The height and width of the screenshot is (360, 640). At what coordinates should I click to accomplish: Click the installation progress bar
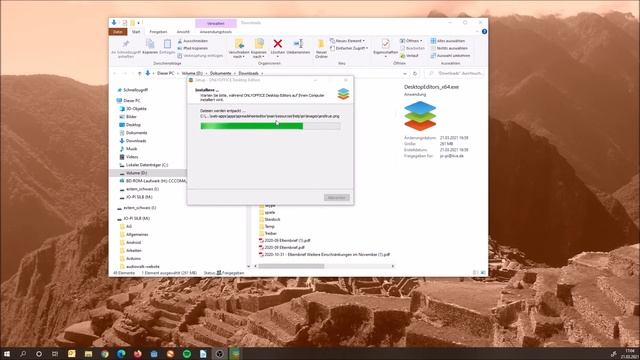pos(270,126)
